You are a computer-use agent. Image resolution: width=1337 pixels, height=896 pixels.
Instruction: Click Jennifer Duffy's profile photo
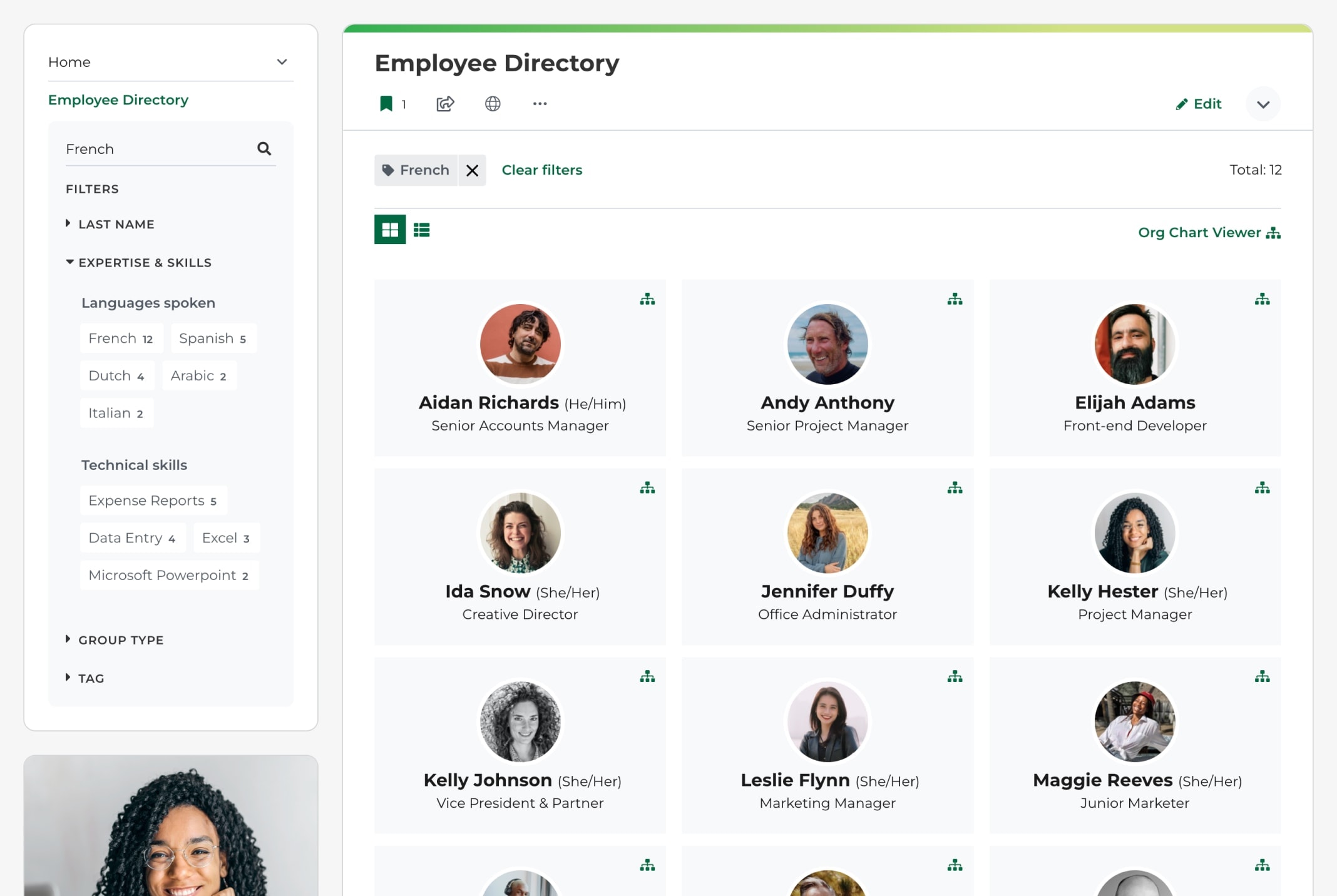pos(827,533)
